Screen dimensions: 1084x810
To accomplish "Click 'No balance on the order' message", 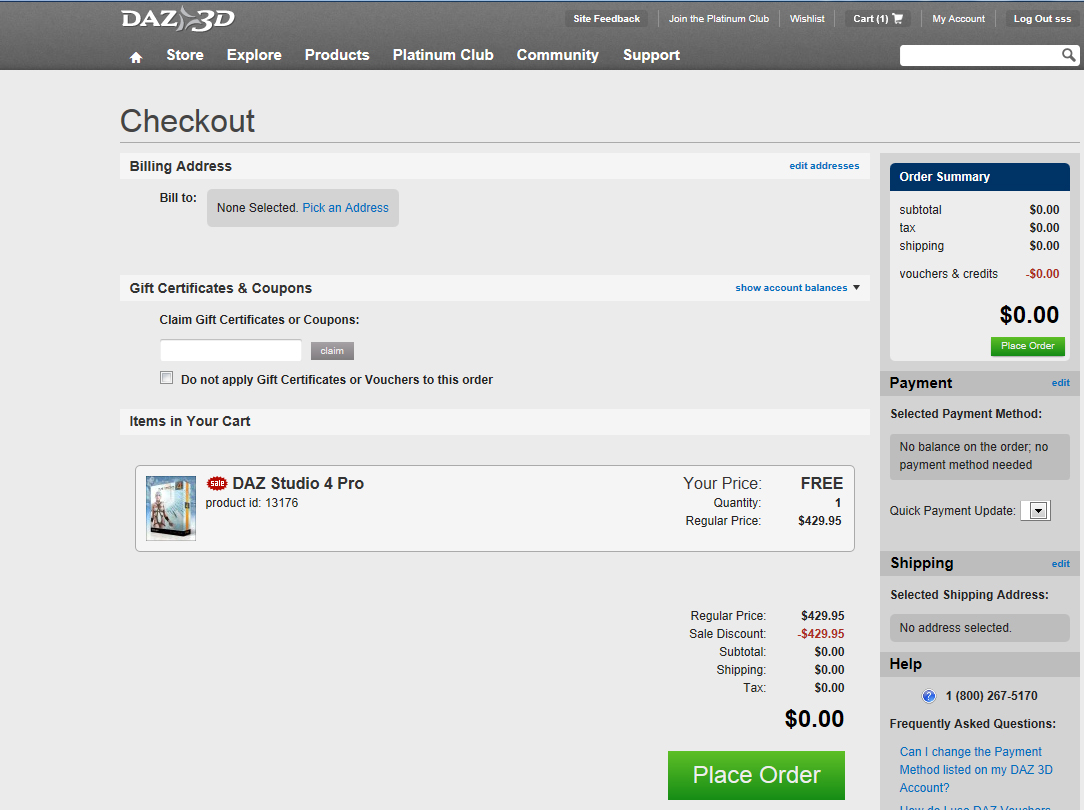I will [x=980, y=456].
